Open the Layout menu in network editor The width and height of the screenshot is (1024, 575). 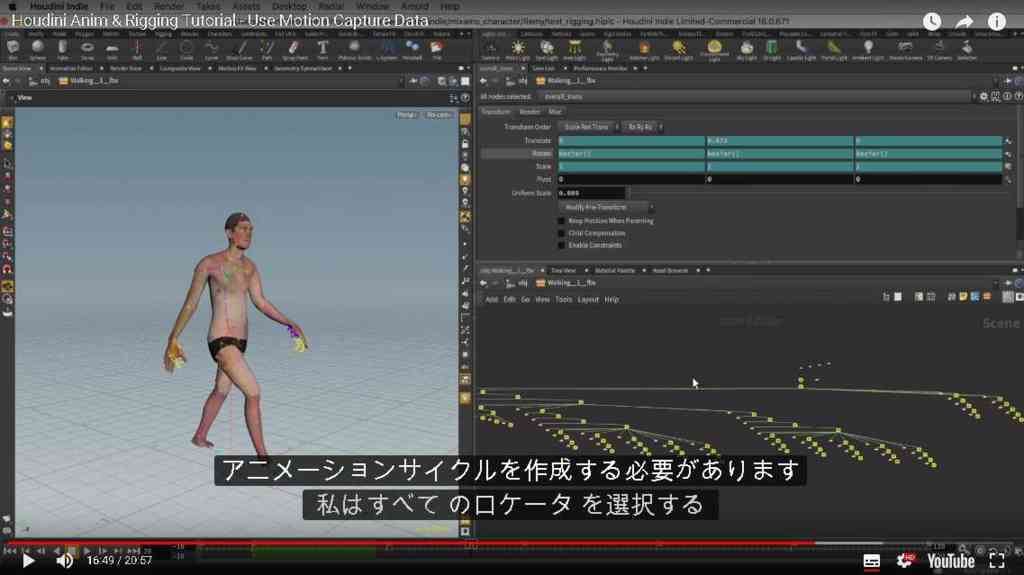tap(588, 299)
